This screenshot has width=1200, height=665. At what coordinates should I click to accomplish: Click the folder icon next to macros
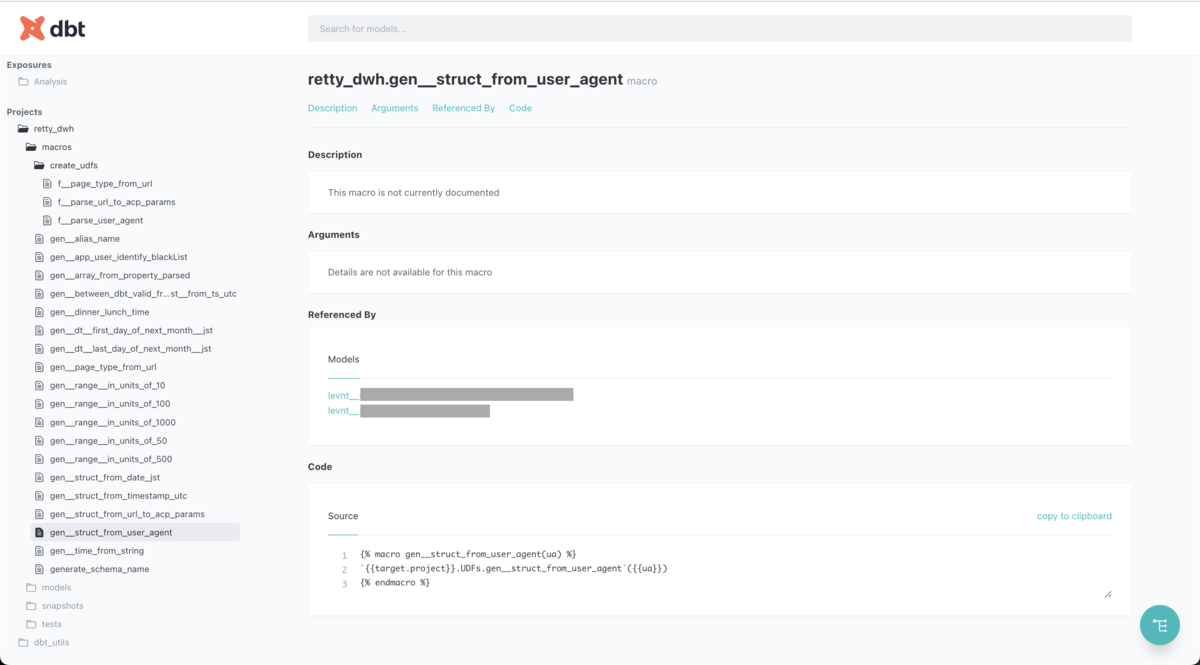pyautogui.click(x=32, y=147)
